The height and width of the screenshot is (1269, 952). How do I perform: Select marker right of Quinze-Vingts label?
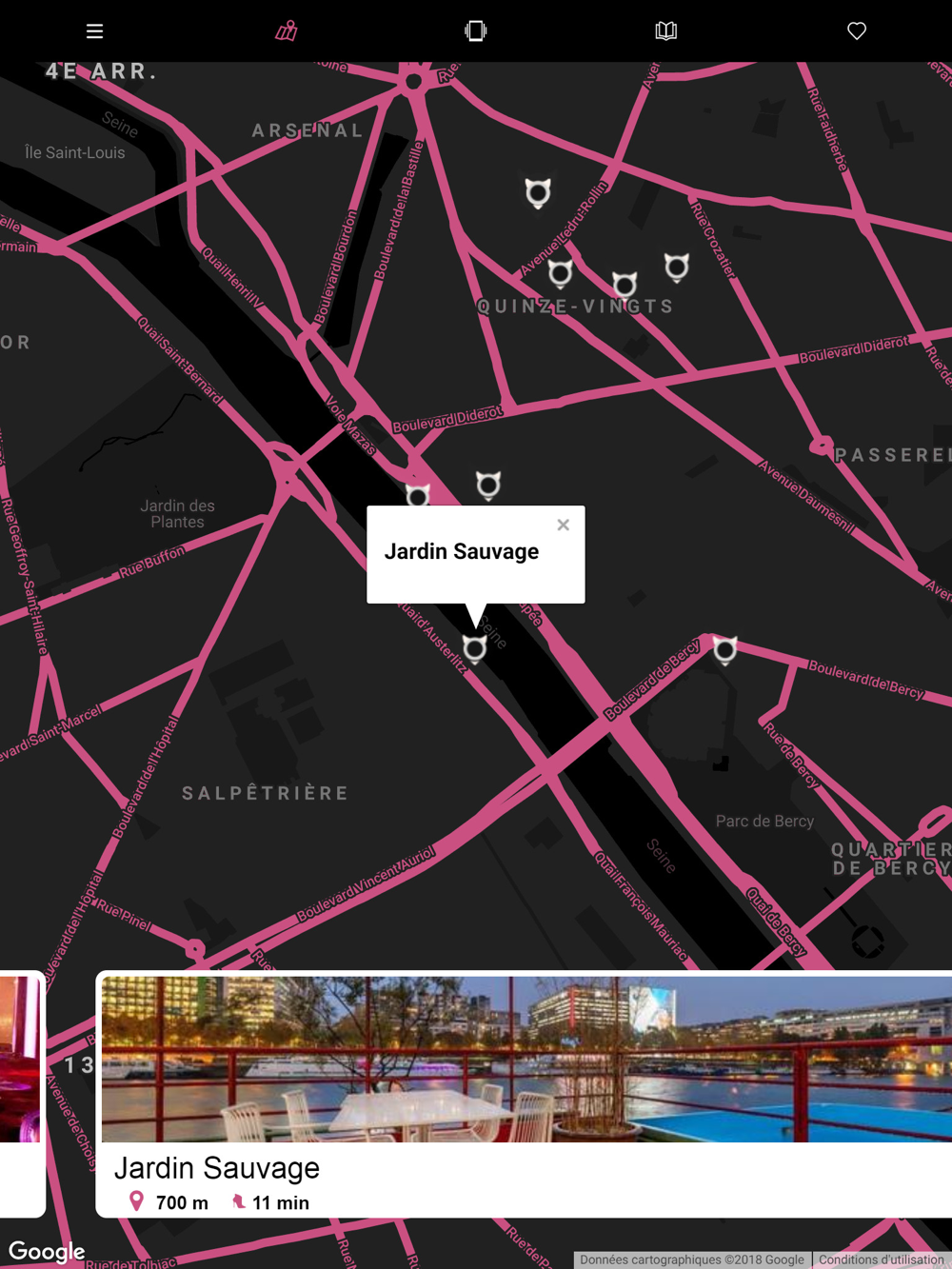click(677, 268)
